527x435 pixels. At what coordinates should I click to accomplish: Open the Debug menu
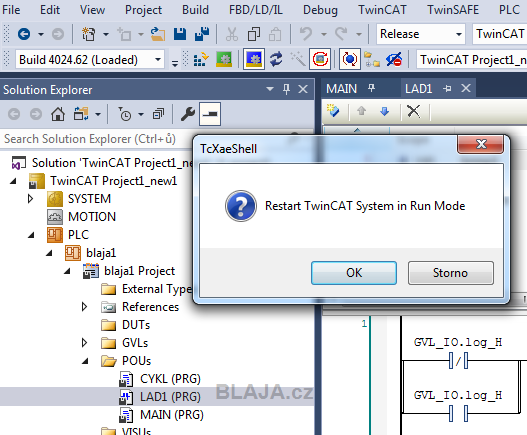coord(320,10)
